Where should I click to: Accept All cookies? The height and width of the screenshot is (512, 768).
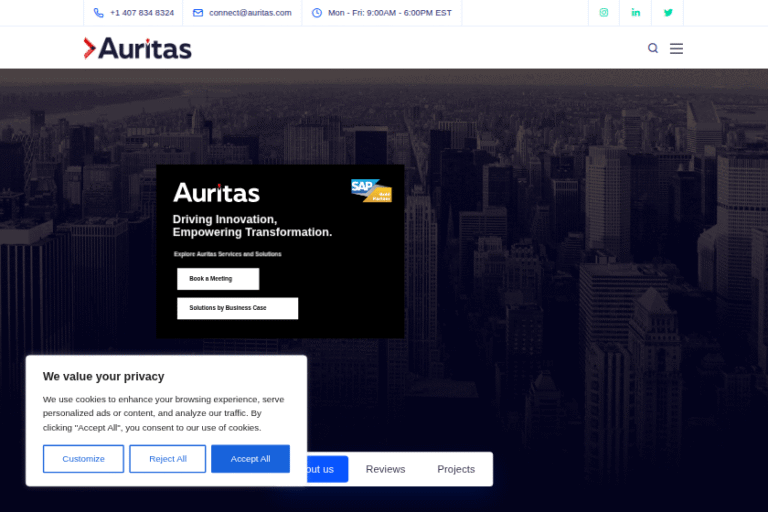pos(250,459)
